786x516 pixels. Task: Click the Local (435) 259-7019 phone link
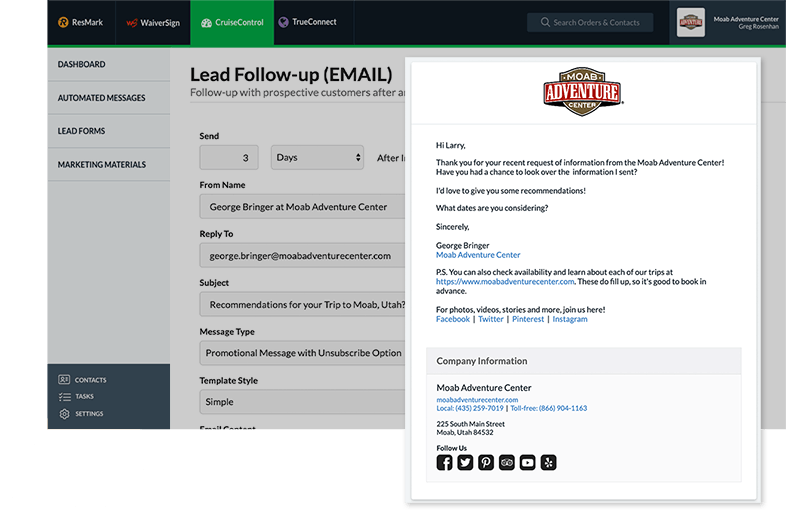click(470, 408)
